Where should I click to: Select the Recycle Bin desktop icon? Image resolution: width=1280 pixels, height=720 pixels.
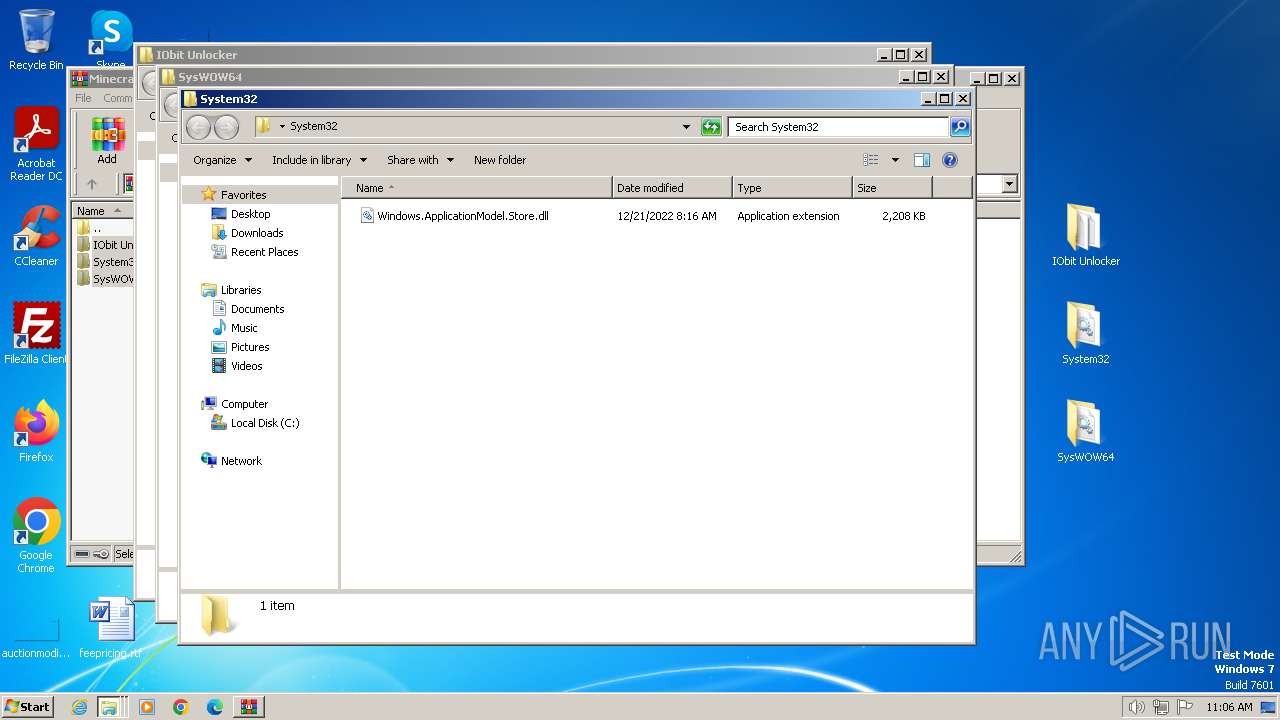[36, 40]
